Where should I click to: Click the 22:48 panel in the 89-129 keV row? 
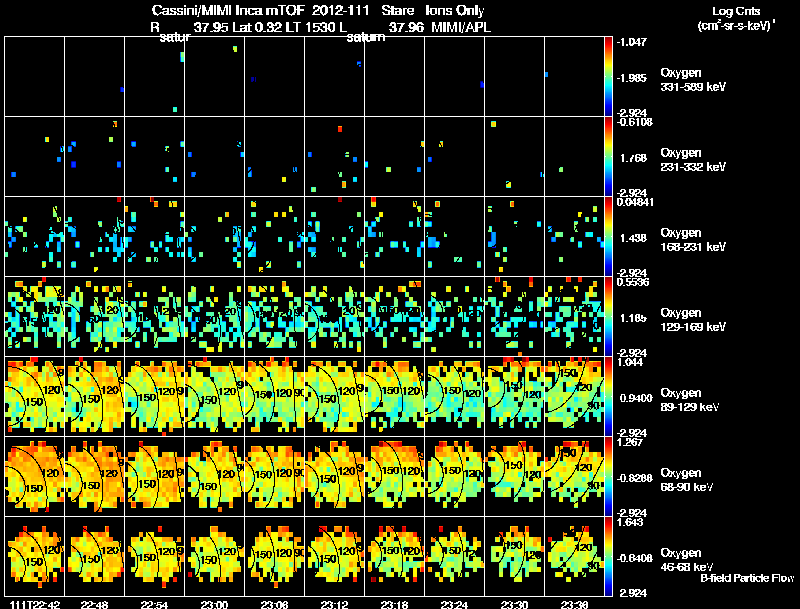95,396
